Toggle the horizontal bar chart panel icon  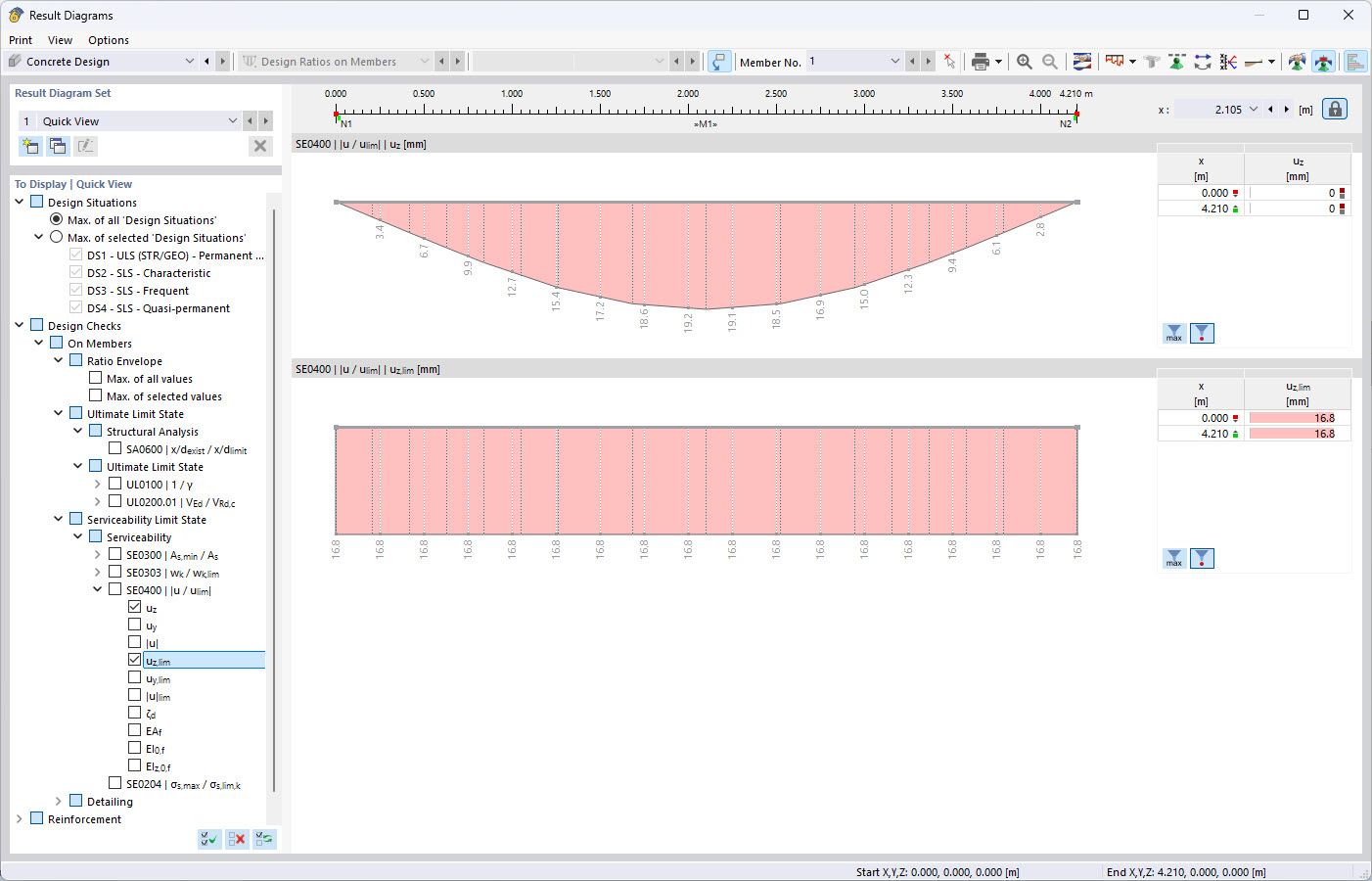coord(1355,62)
